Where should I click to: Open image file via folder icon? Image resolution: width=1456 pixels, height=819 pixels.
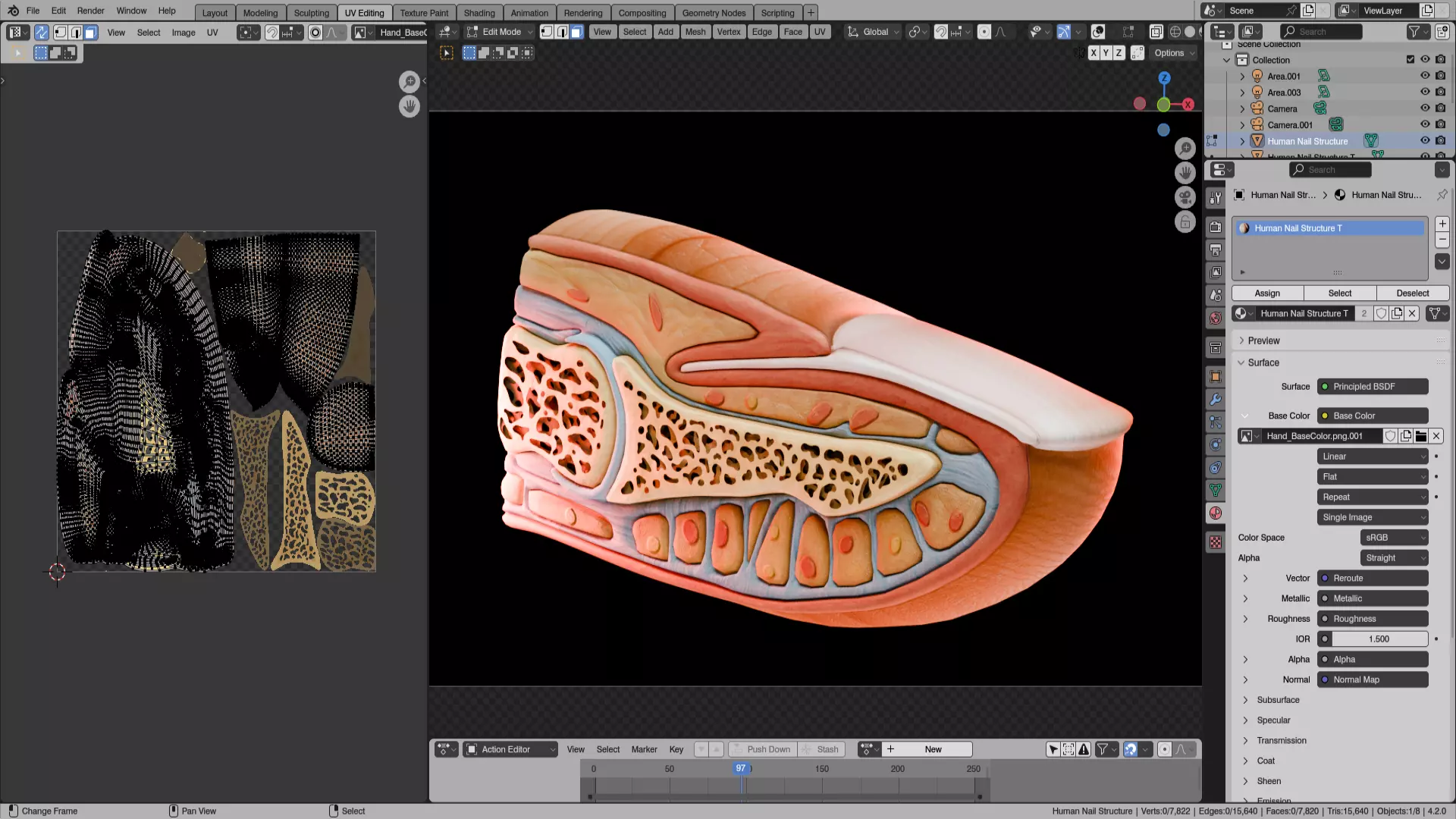[x=1421, y=436]
